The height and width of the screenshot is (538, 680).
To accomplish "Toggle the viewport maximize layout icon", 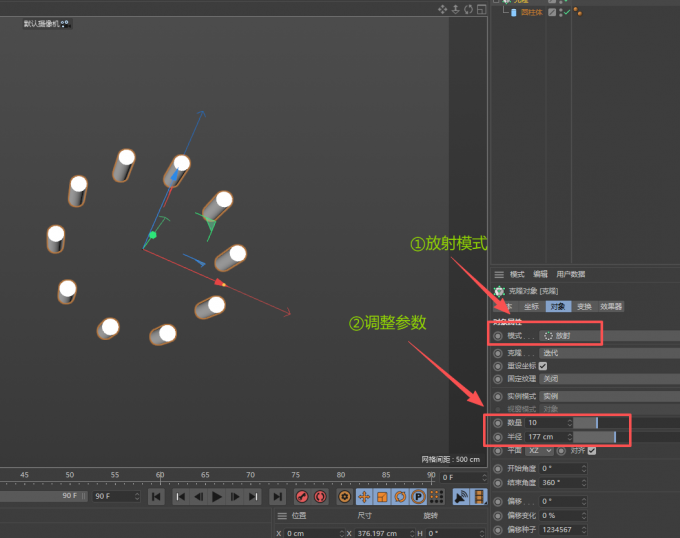I will coord(481,9).
